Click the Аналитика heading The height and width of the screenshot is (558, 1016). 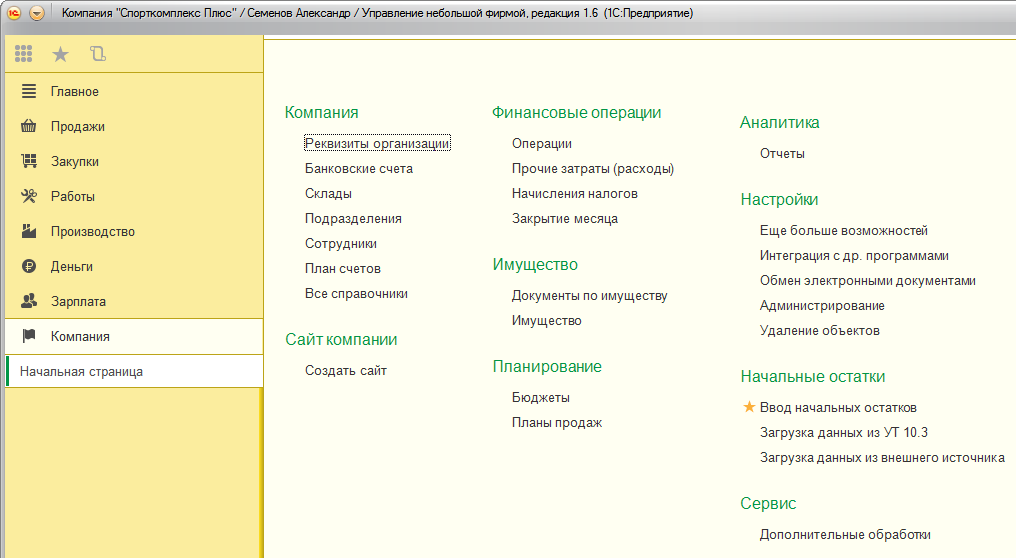pyautogui.click(x=779, y=122)
